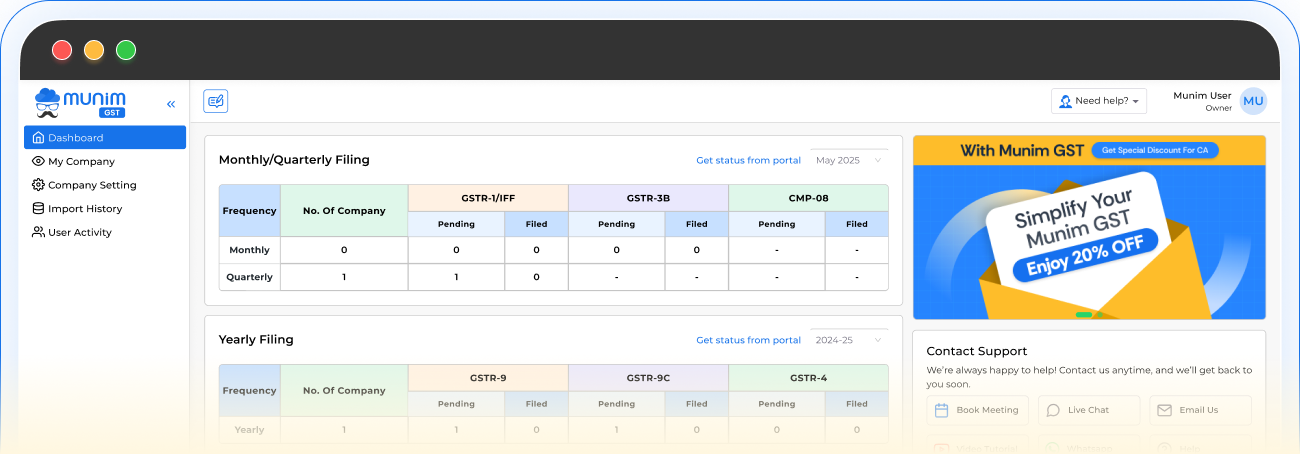Collapse the sidebar with double chevron
Screen dimensions: 1300x454
pyautogui.click(x=171, y=104)
